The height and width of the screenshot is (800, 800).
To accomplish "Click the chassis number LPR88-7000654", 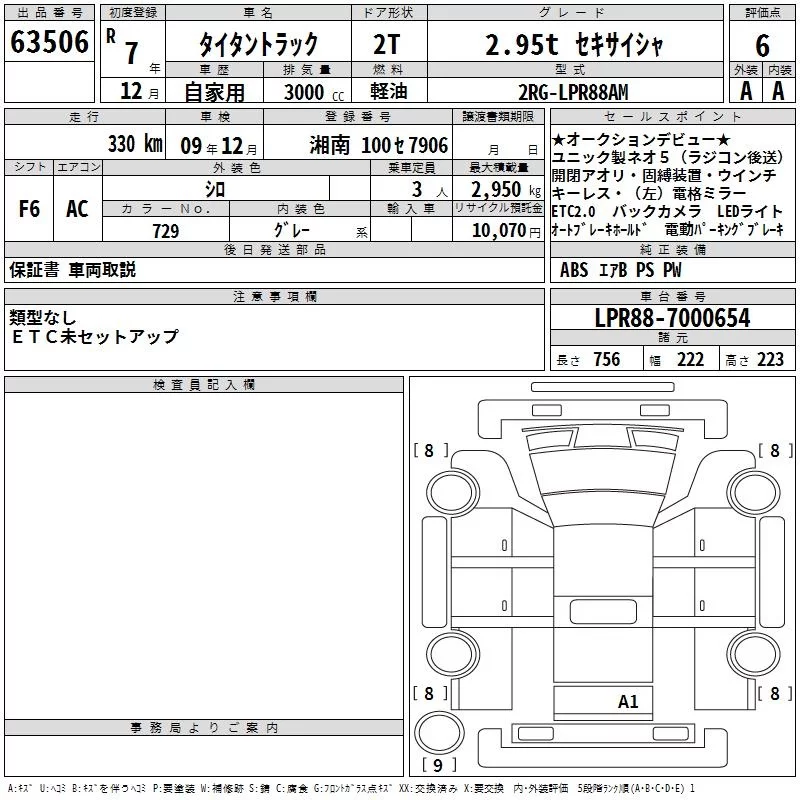I will [x=672, y=319].
